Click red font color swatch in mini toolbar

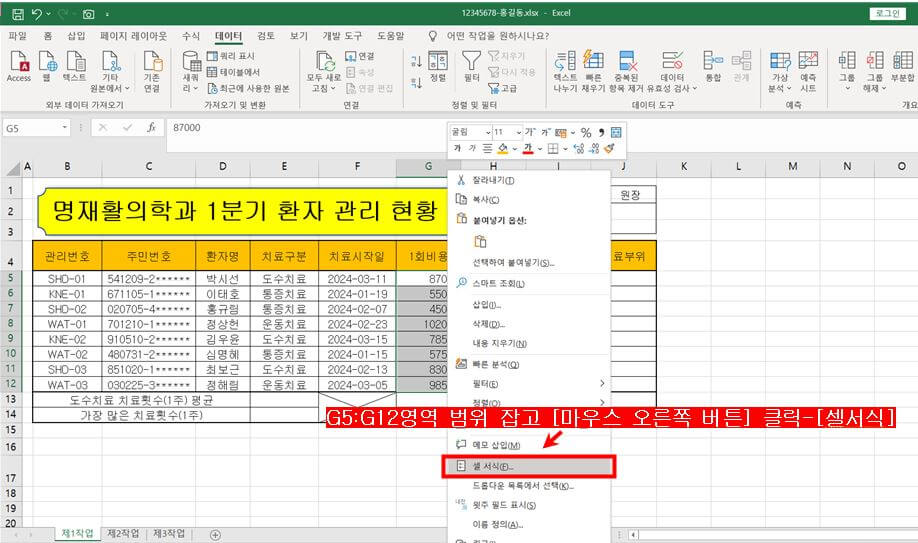point(528,149)
